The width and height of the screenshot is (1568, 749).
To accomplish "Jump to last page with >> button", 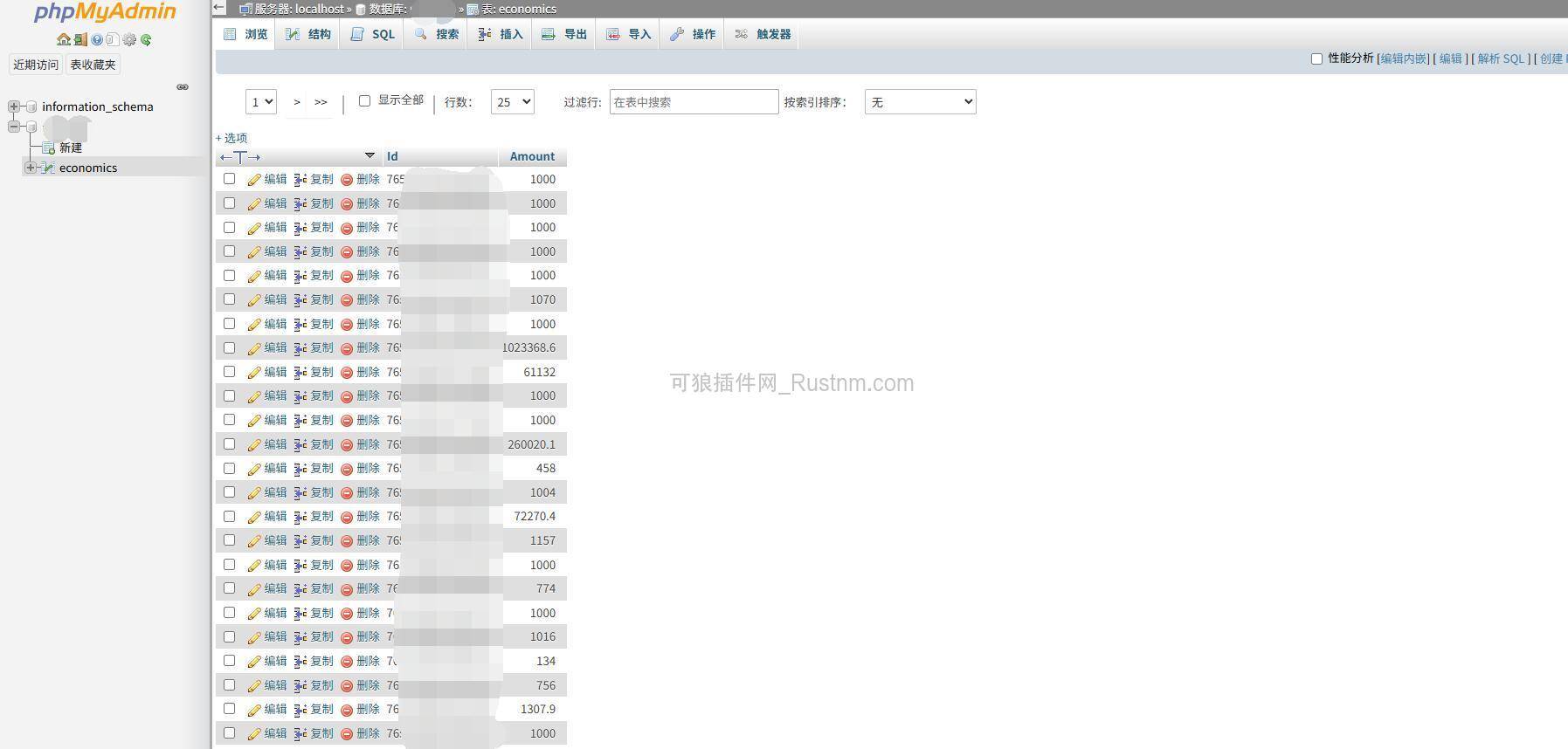I will click(x=321, y=102).
